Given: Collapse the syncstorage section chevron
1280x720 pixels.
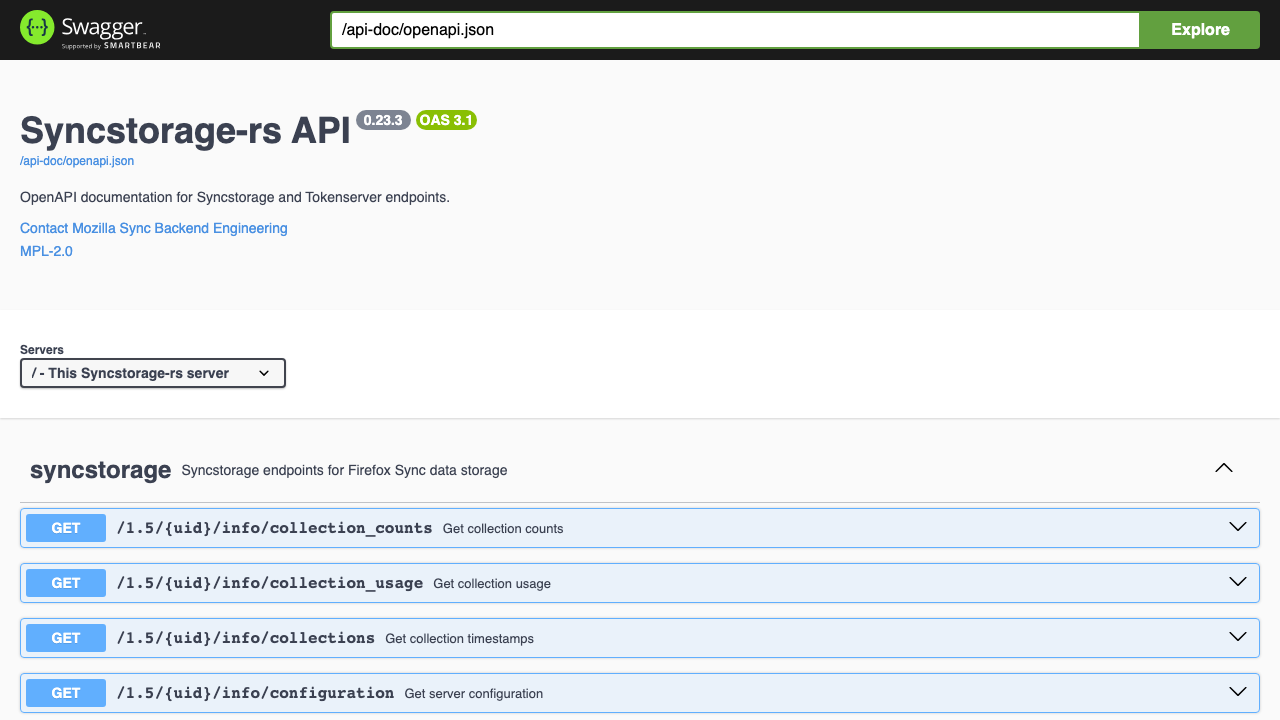Looking at the screenshot, I should click(x=1223, y=468).
